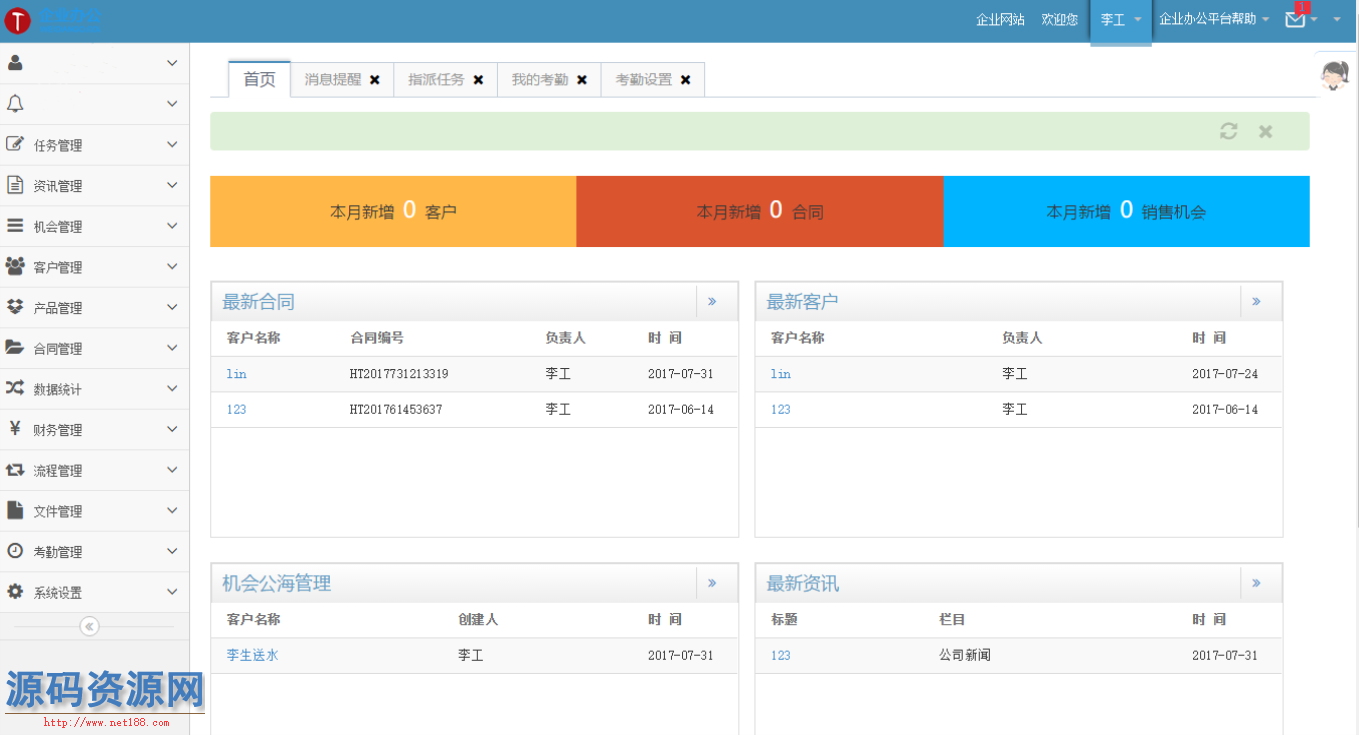Screen dimensions: 1359x735
Task: Open the 企业办公平台帮助 dropdown menu
Action: click(x=1213, y=19)
